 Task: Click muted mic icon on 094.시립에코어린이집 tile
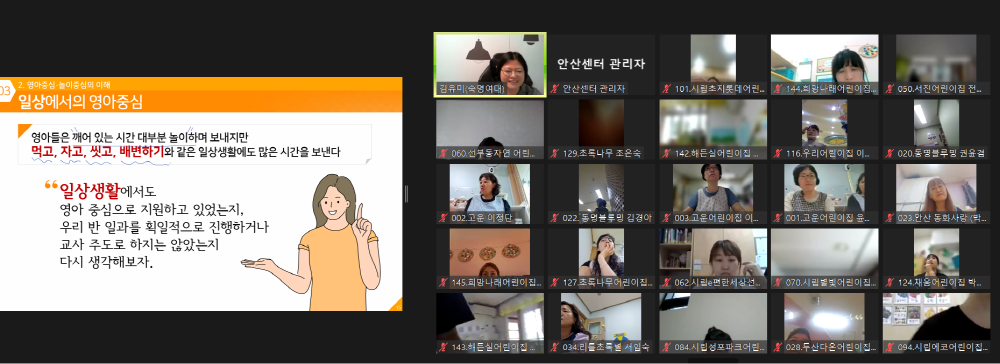pos(890,347)
